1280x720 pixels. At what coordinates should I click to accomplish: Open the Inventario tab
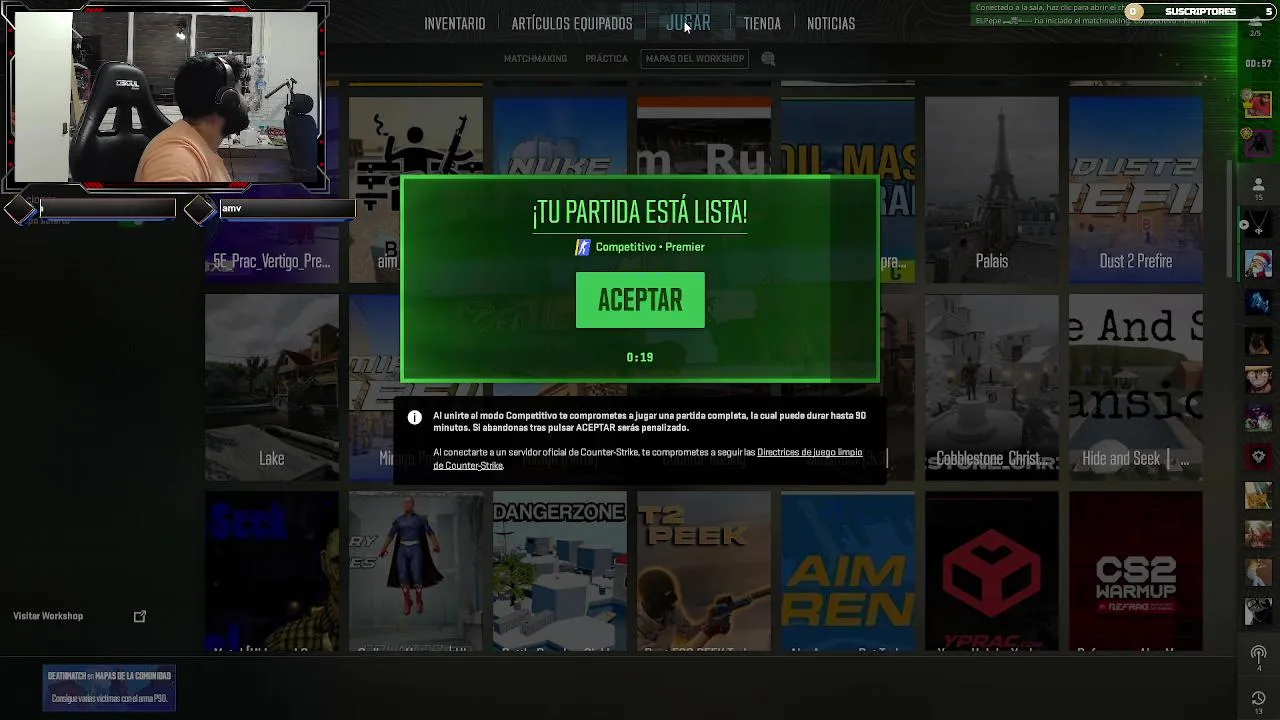point(454,23)
